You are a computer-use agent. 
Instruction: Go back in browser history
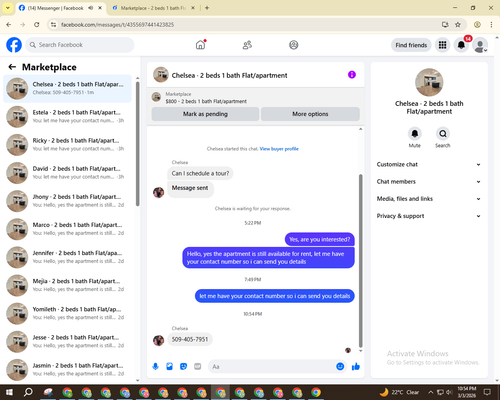pyautogui.click(x=9, y=24)
